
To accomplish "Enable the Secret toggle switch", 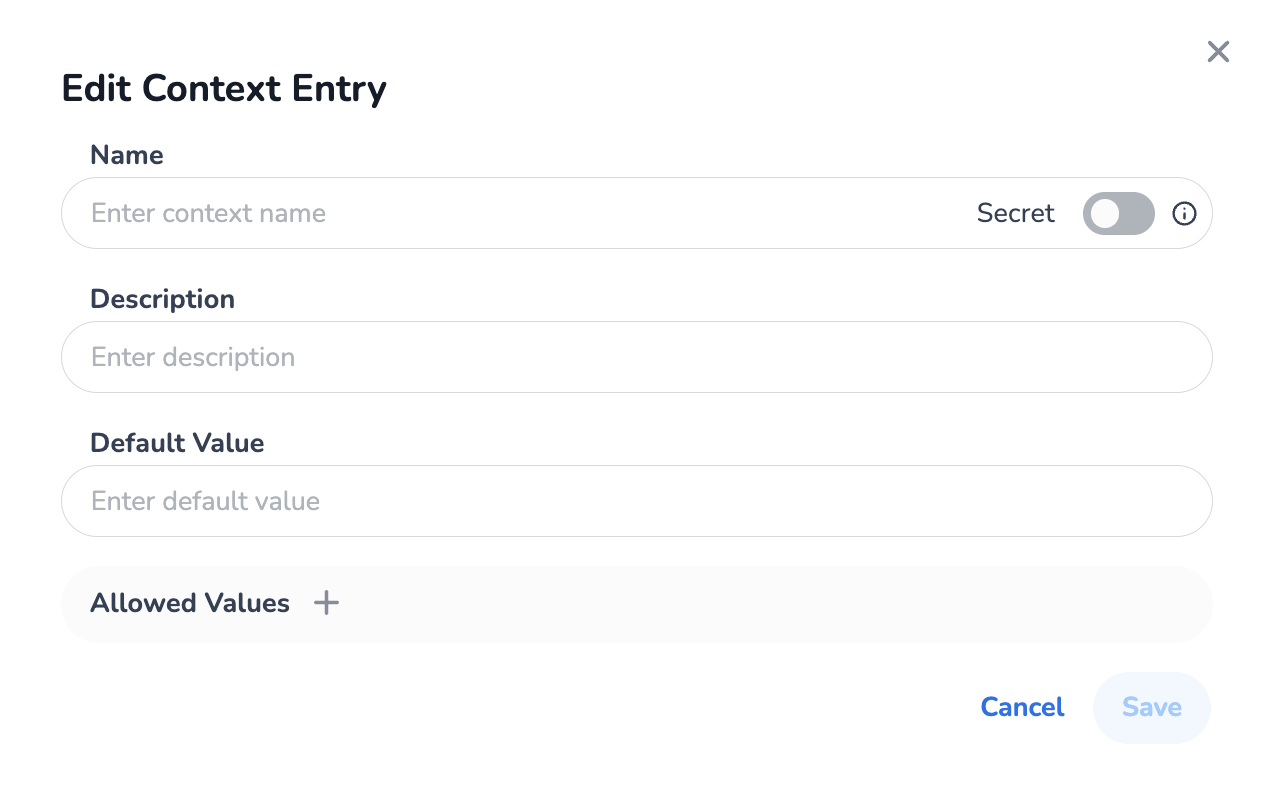I will click(x=1118, y=213).
